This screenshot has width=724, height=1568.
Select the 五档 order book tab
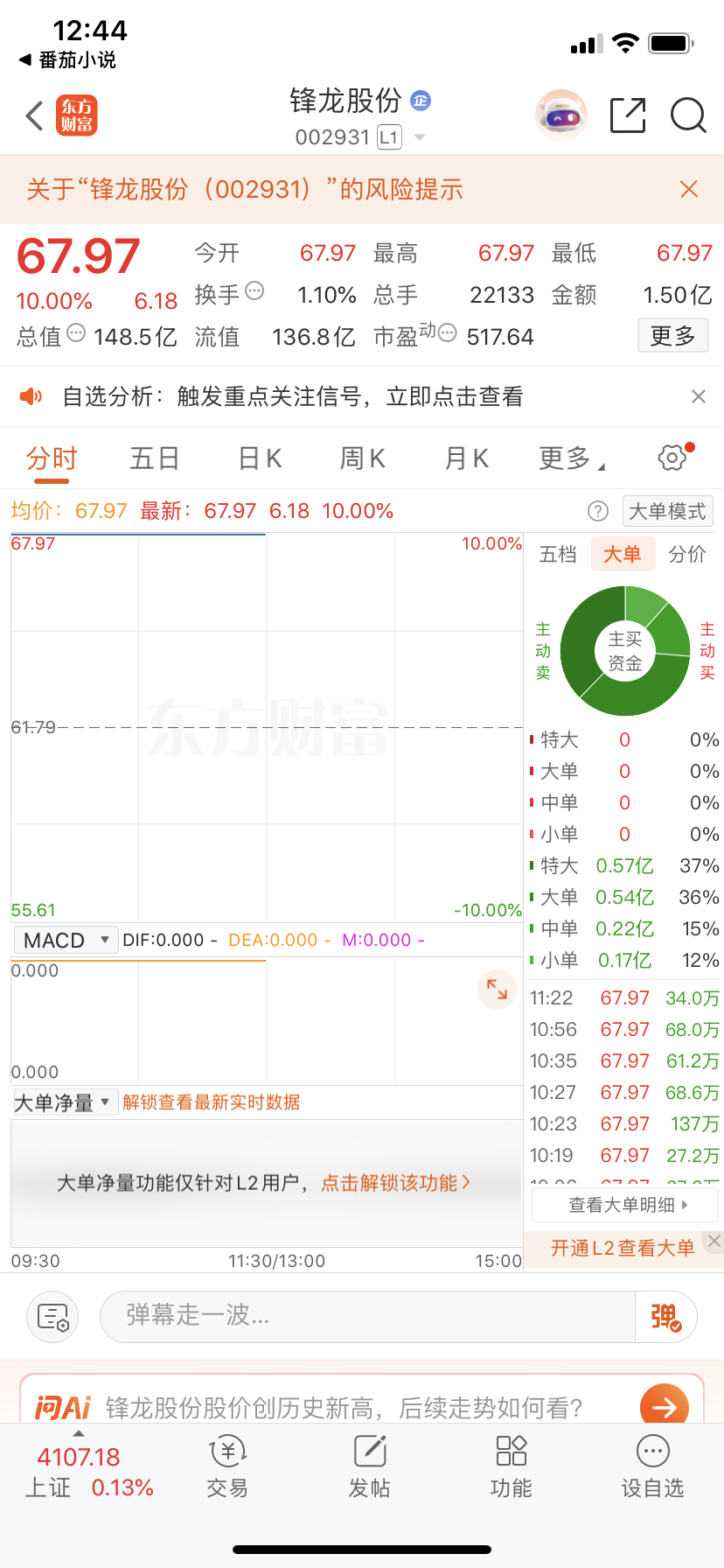point(558,554)
